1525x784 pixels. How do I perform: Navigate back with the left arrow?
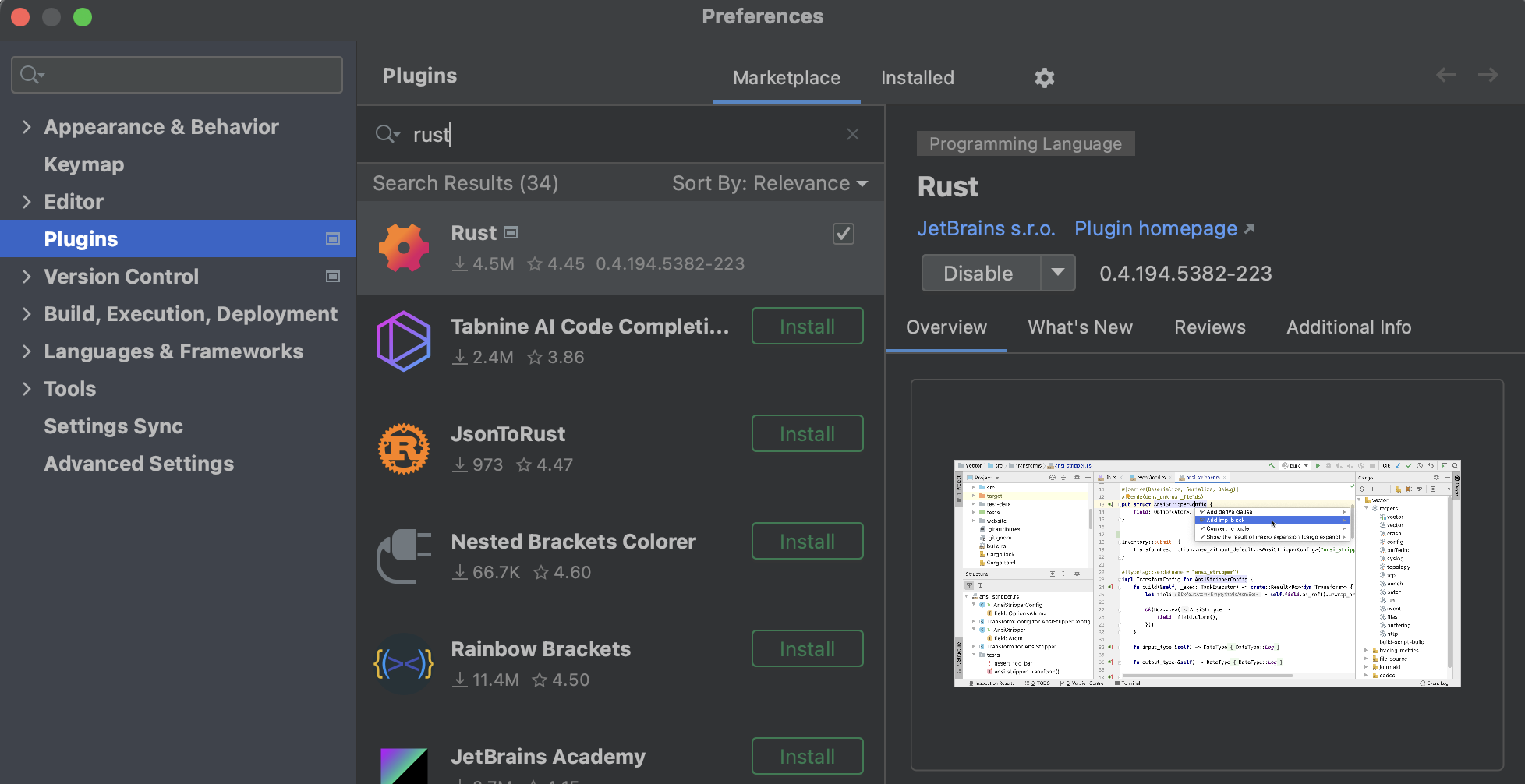(x=1446, y=75)
